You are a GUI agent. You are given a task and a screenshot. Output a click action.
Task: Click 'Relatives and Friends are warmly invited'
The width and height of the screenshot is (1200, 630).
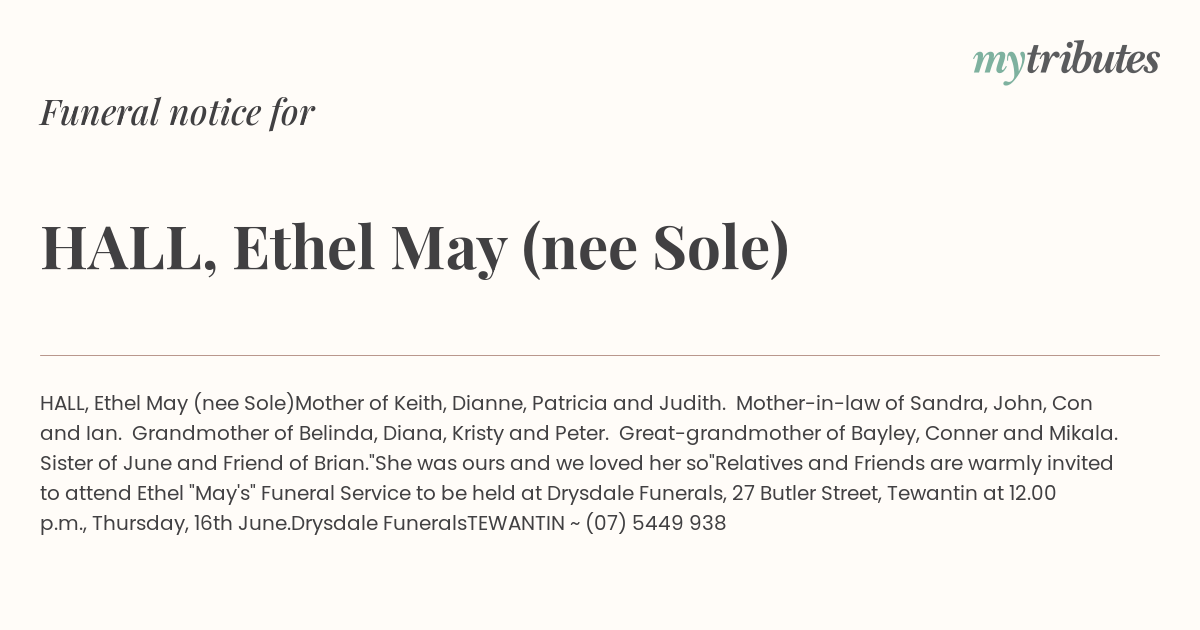(x=915, y=464)
